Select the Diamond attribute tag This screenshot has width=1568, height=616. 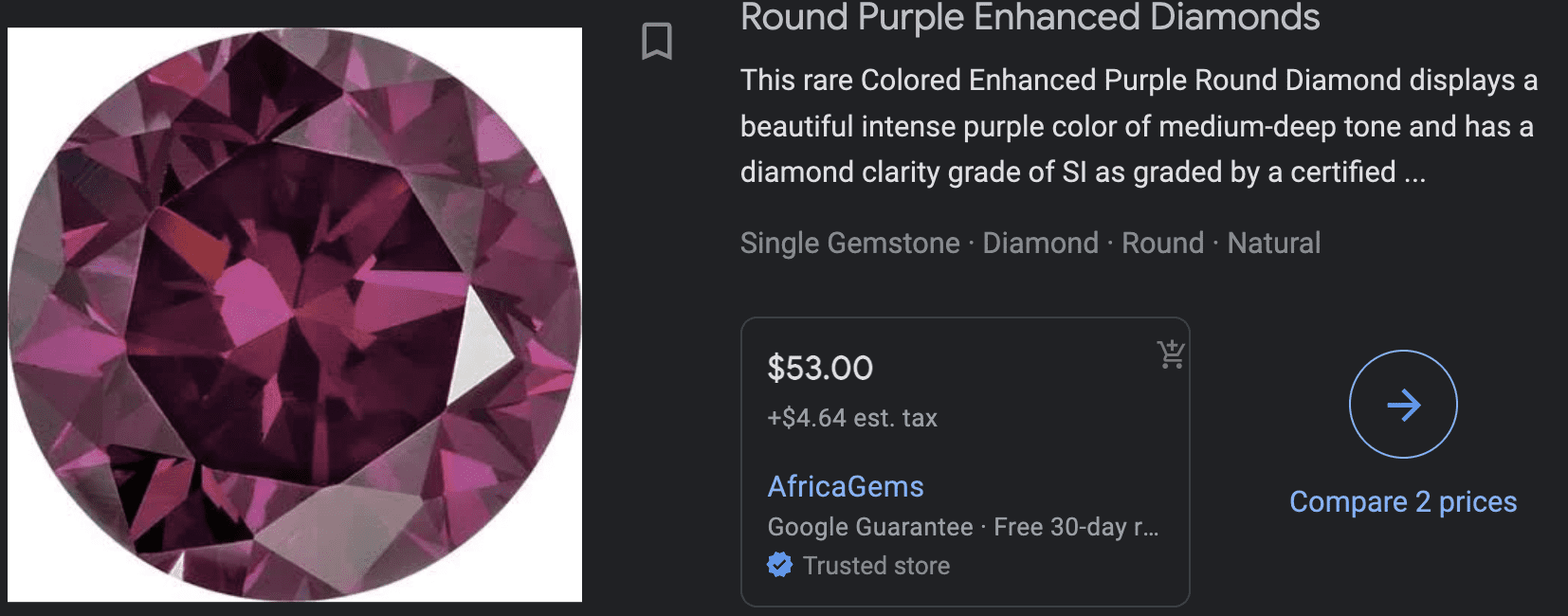pyautogui.click(x=1040, y=244)
